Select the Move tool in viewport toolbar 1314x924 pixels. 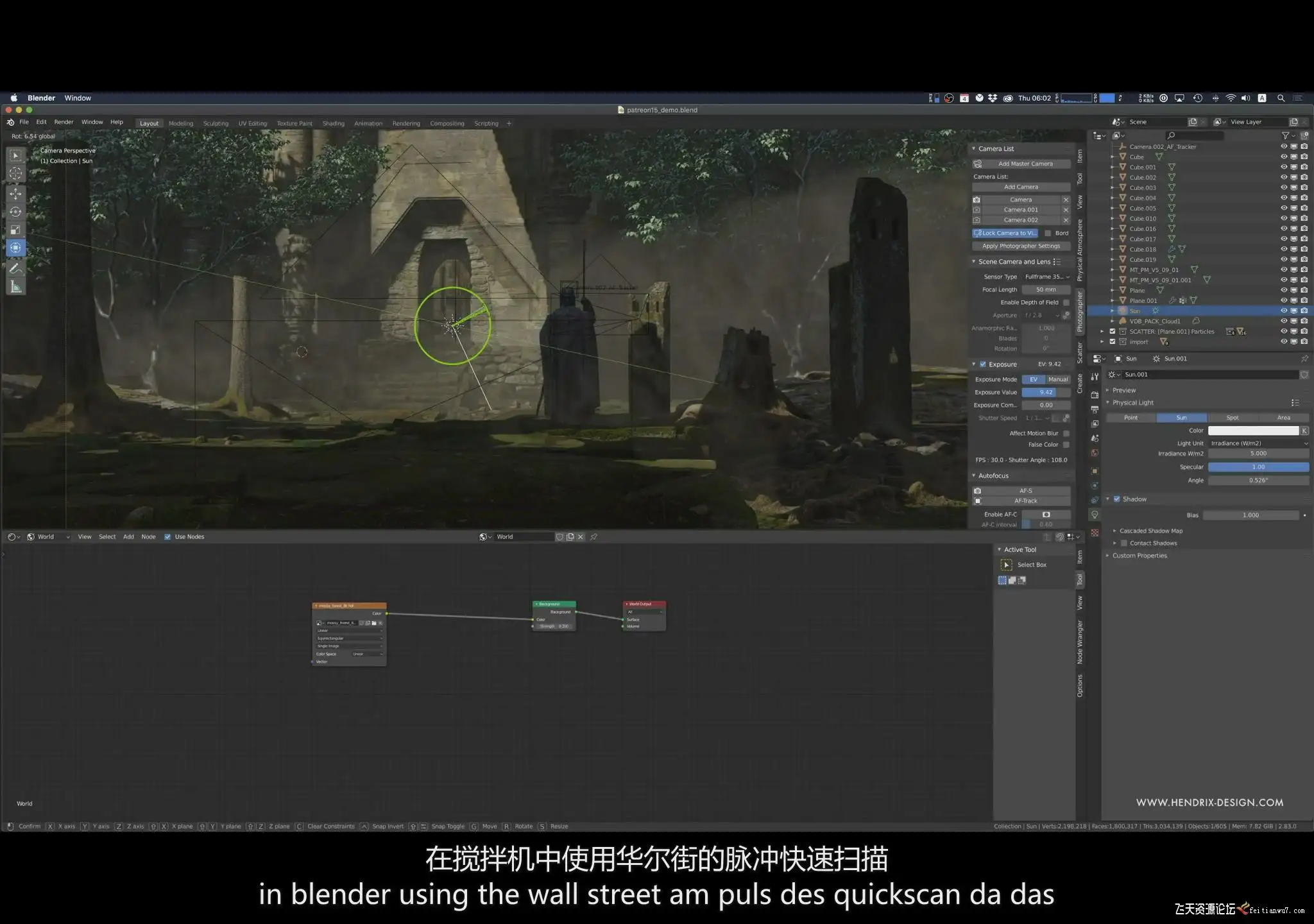(16, 193)
